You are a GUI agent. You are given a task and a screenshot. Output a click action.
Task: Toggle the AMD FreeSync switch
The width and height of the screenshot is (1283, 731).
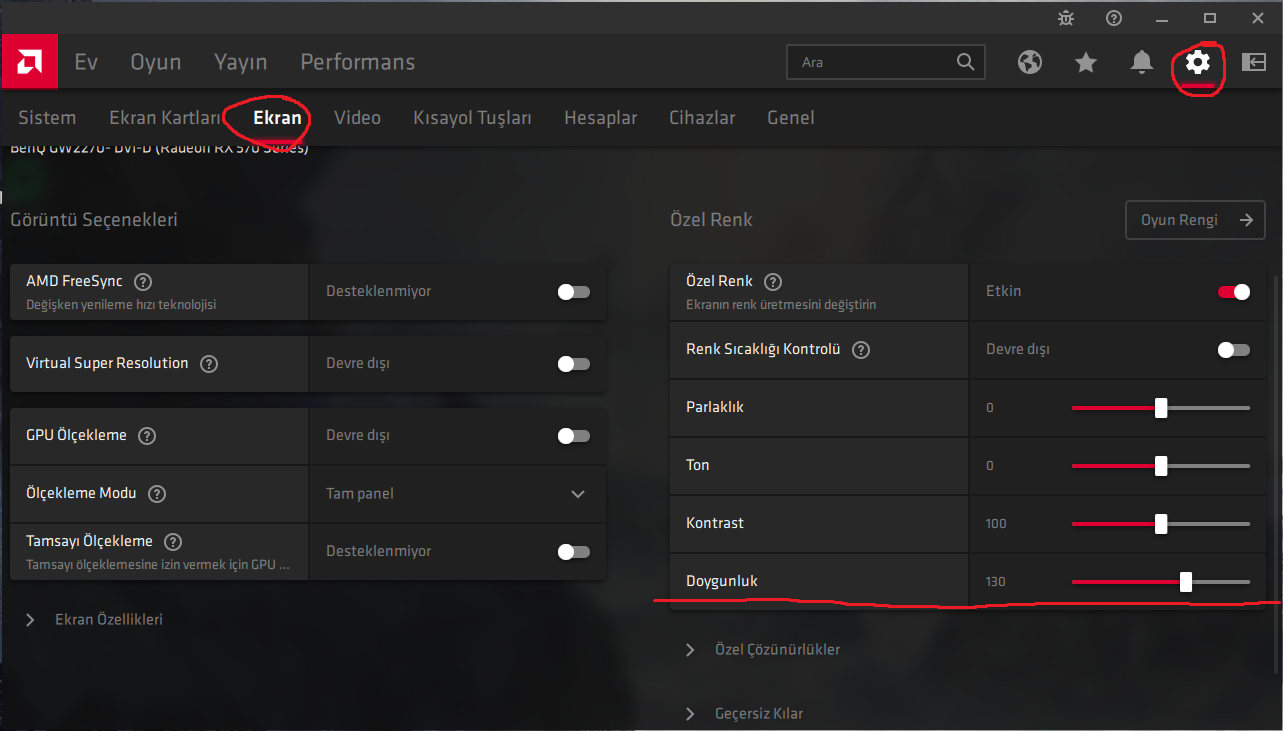tap(574, 292)
